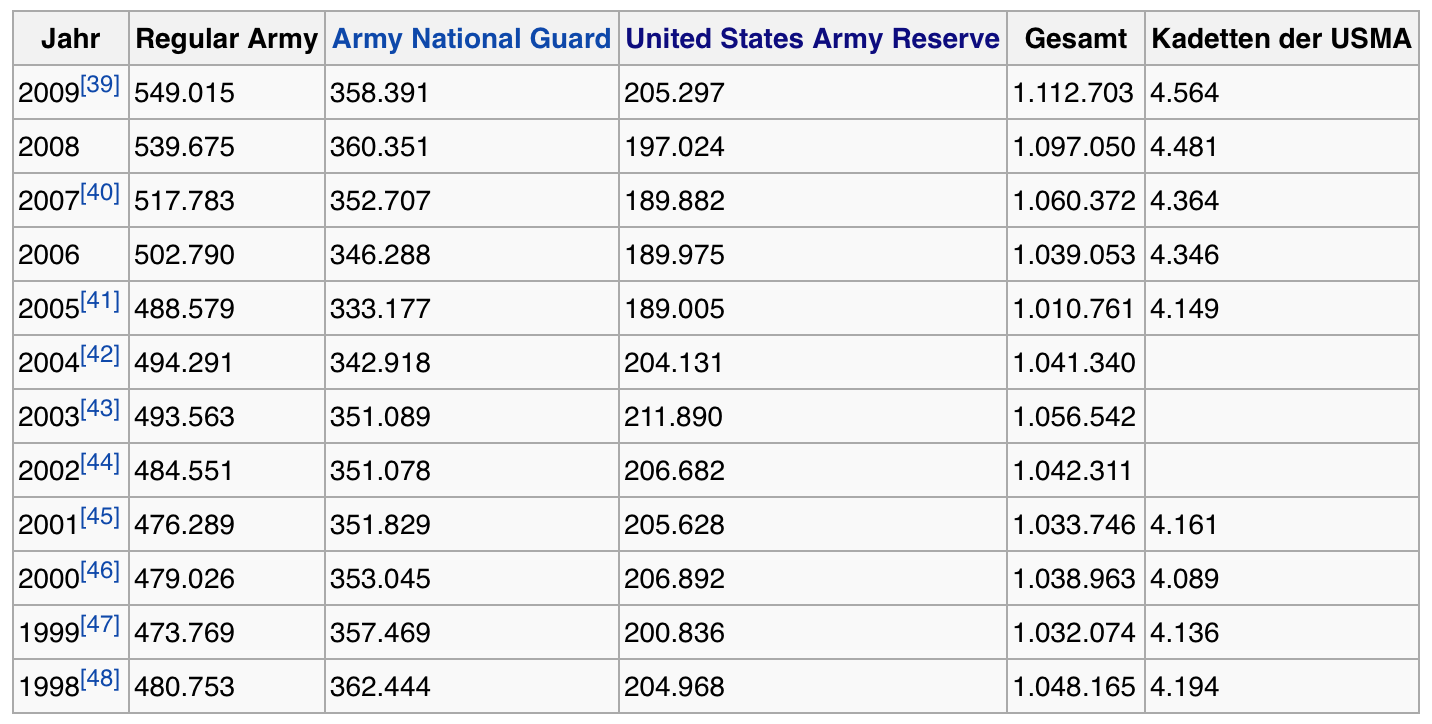Click National Guard value 351.089

[x=380, y=417]
